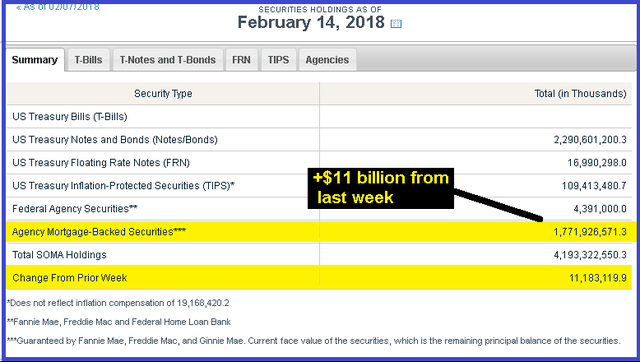Select the highlighted Agency Mortgage-Backed Securities row
This screenshot has width=640, height=362.
click(319, 232)
